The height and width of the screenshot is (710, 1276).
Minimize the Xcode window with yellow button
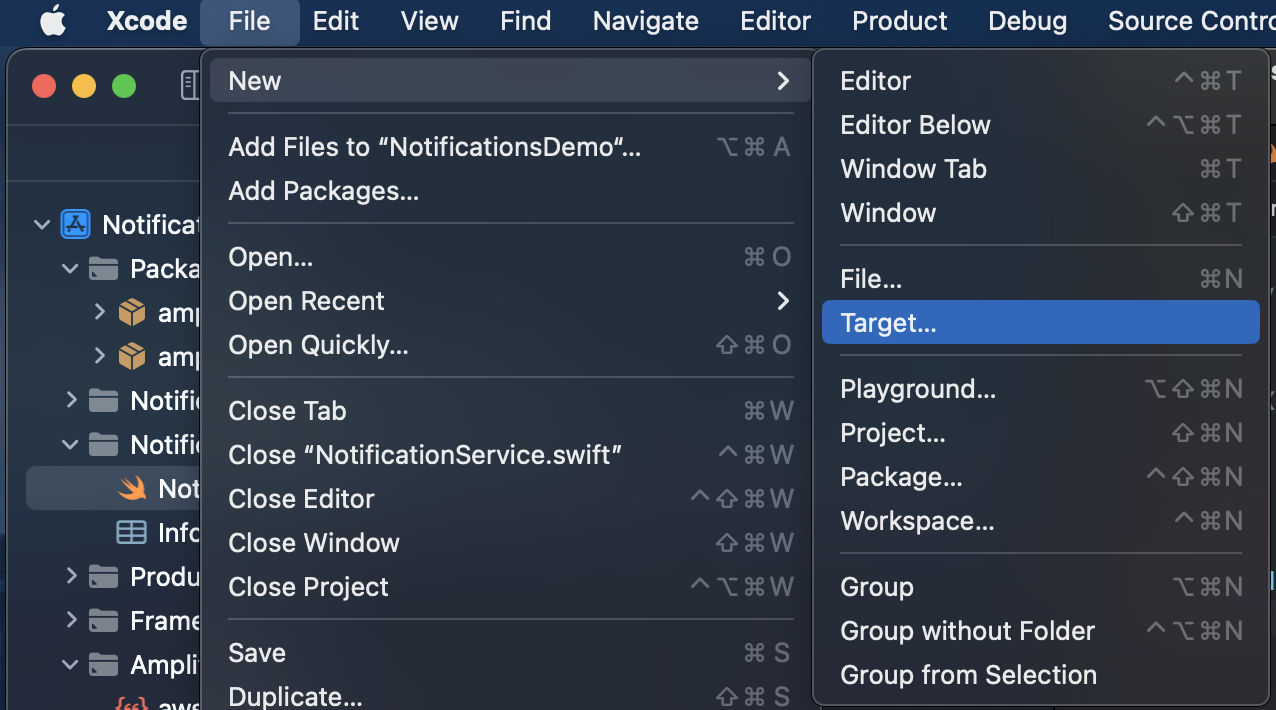pyautogui.click(x=84, y=86)
